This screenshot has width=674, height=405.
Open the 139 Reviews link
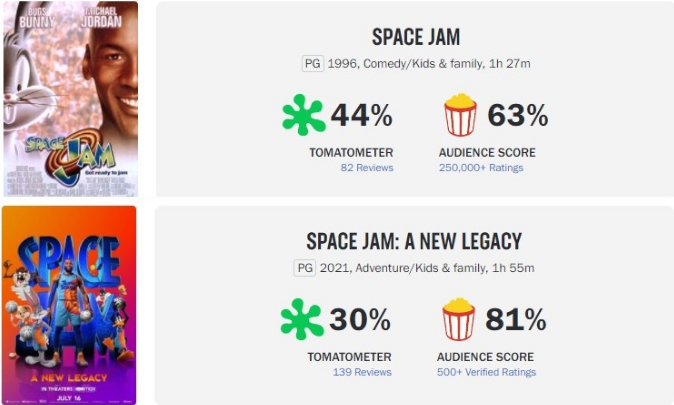coord(362,372)
